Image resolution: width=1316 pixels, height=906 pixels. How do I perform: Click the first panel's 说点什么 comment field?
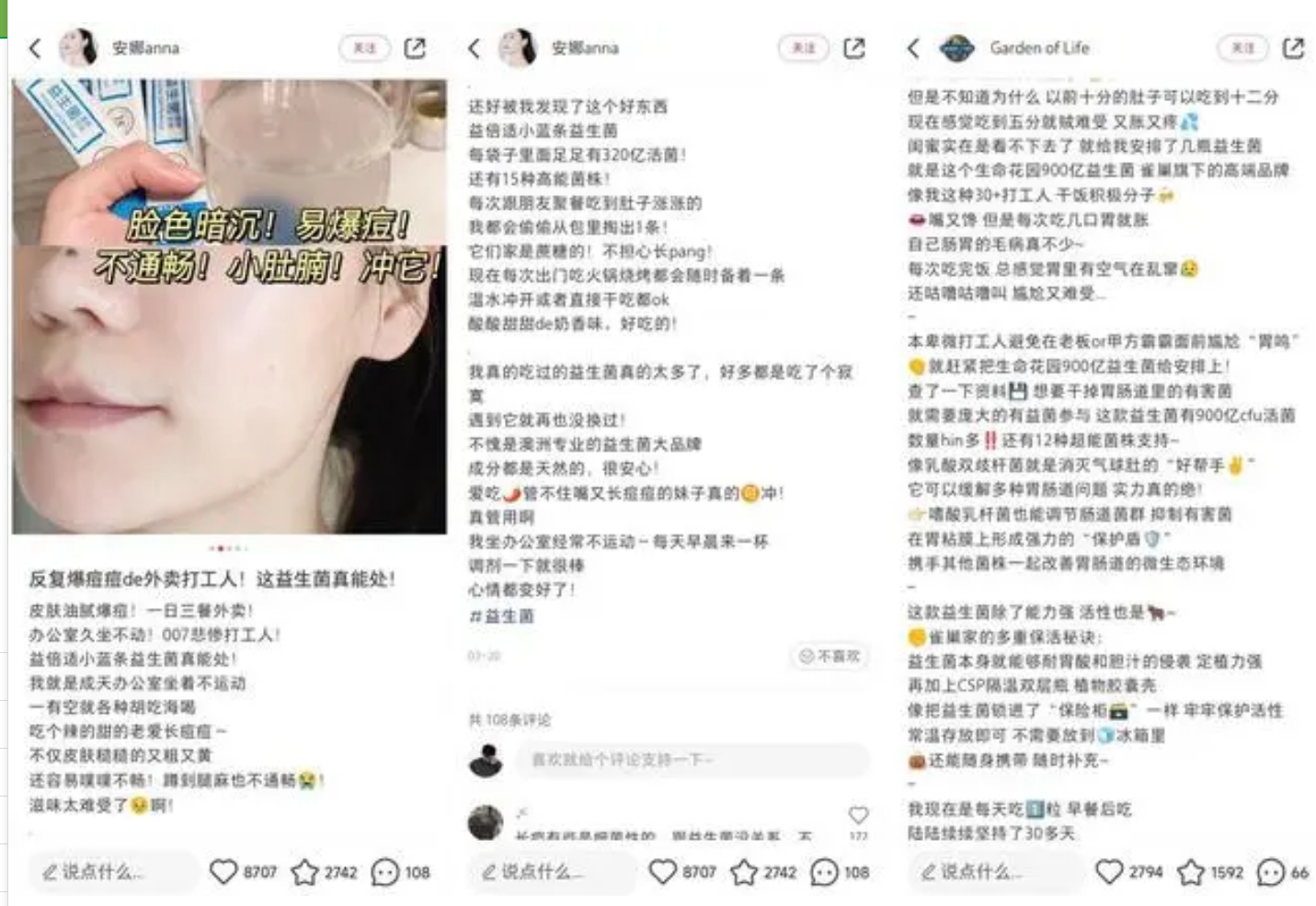click(113, 871)
